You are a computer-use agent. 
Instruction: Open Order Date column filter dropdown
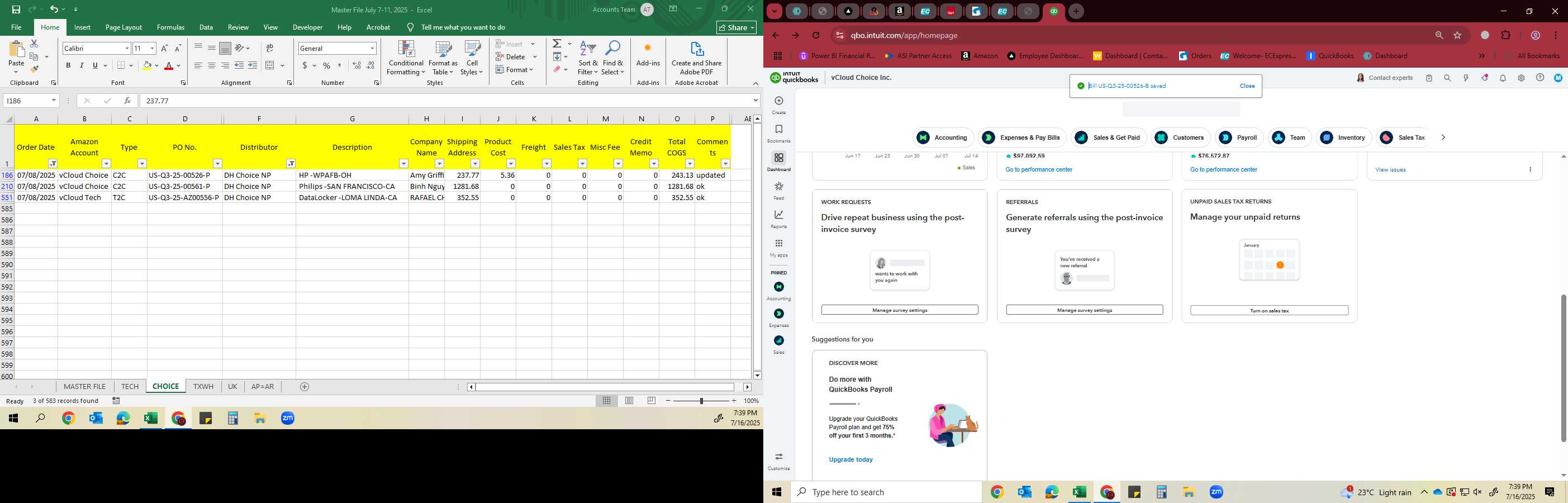coord(53,164)
